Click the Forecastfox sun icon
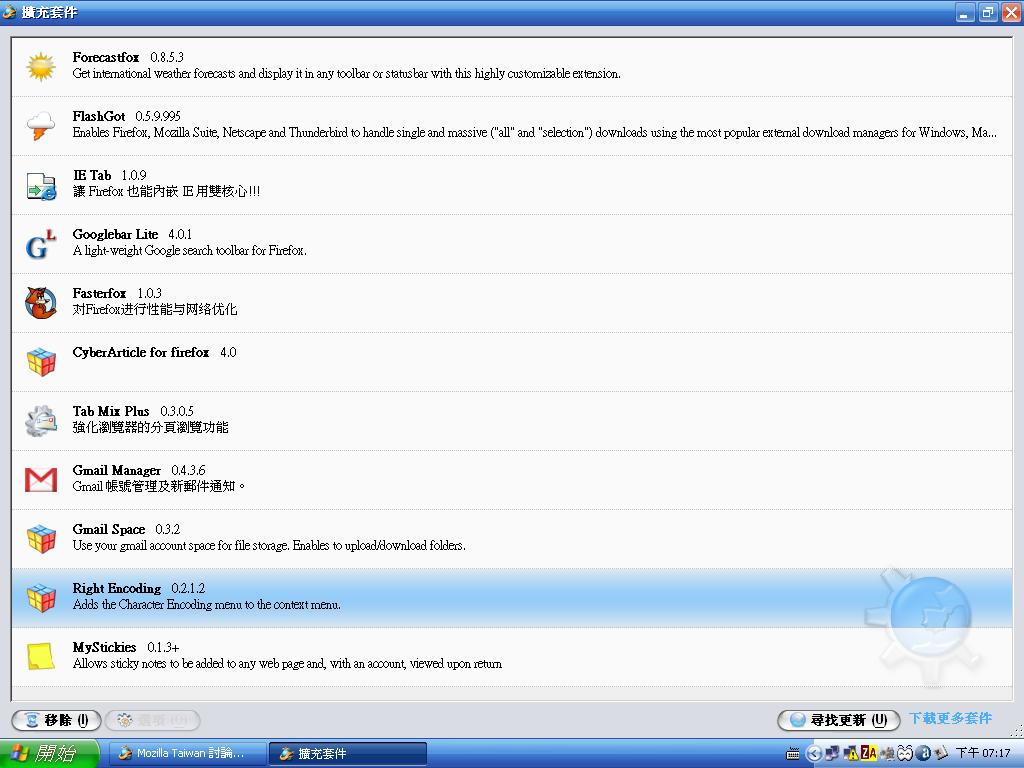Viewport: 1024px width, 768px height. click(41, 67)
